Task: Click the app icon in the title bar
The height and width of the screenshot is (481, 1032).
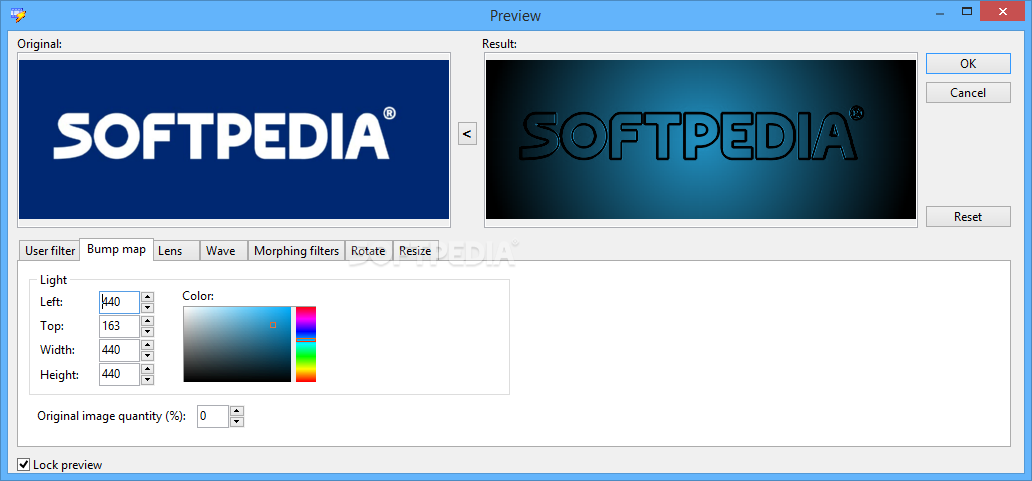Action: tap(18, 14)
